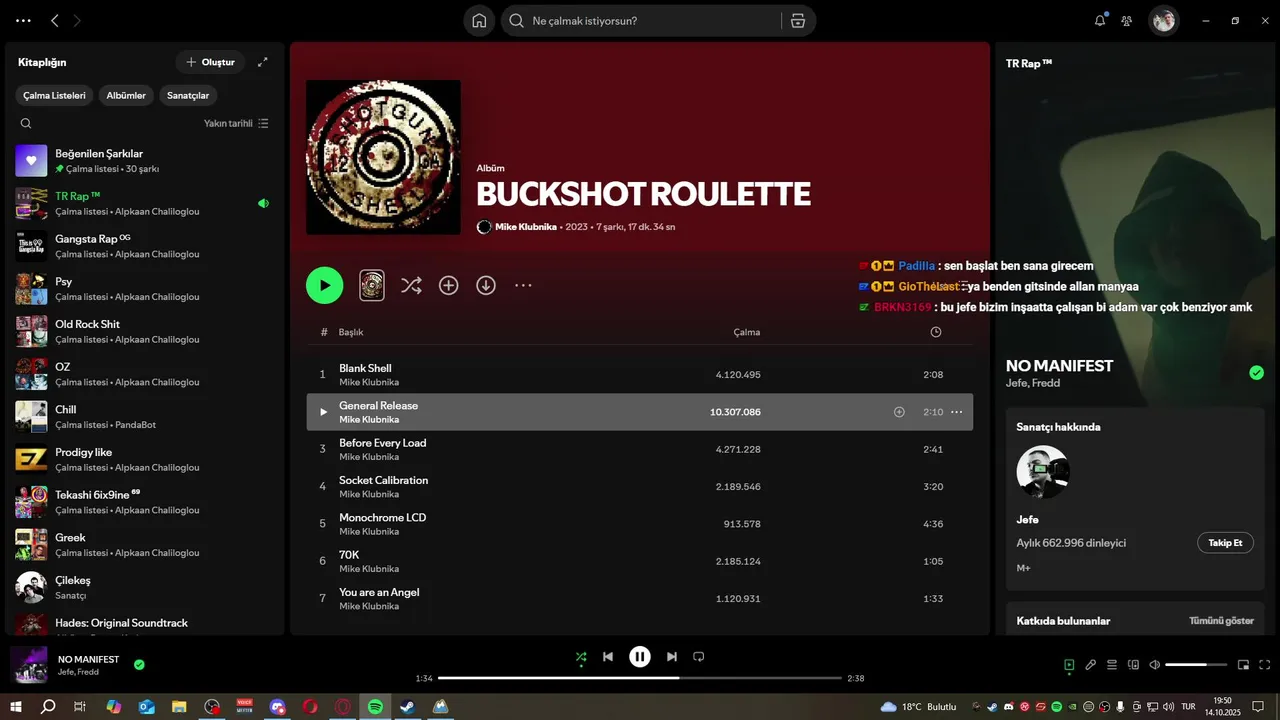Screen dimensions: 1280x720
Task: Open the Yakın tarihli sort dropdown
Action: point(236,124)
